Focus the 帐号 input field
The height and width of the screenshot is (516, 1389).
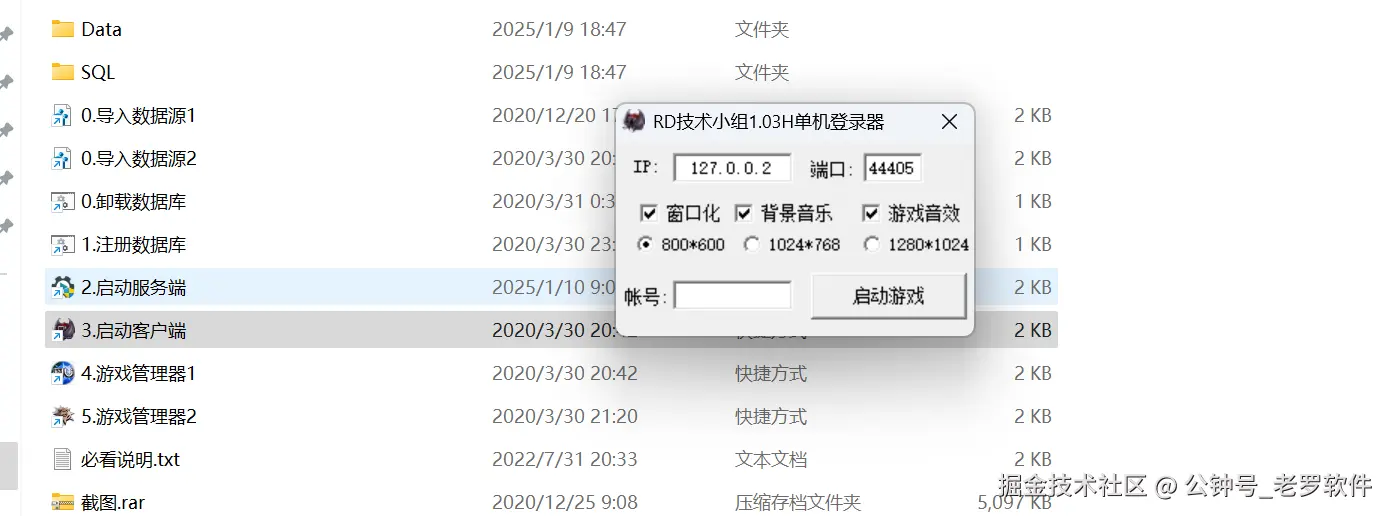click(x=732, y=296)
